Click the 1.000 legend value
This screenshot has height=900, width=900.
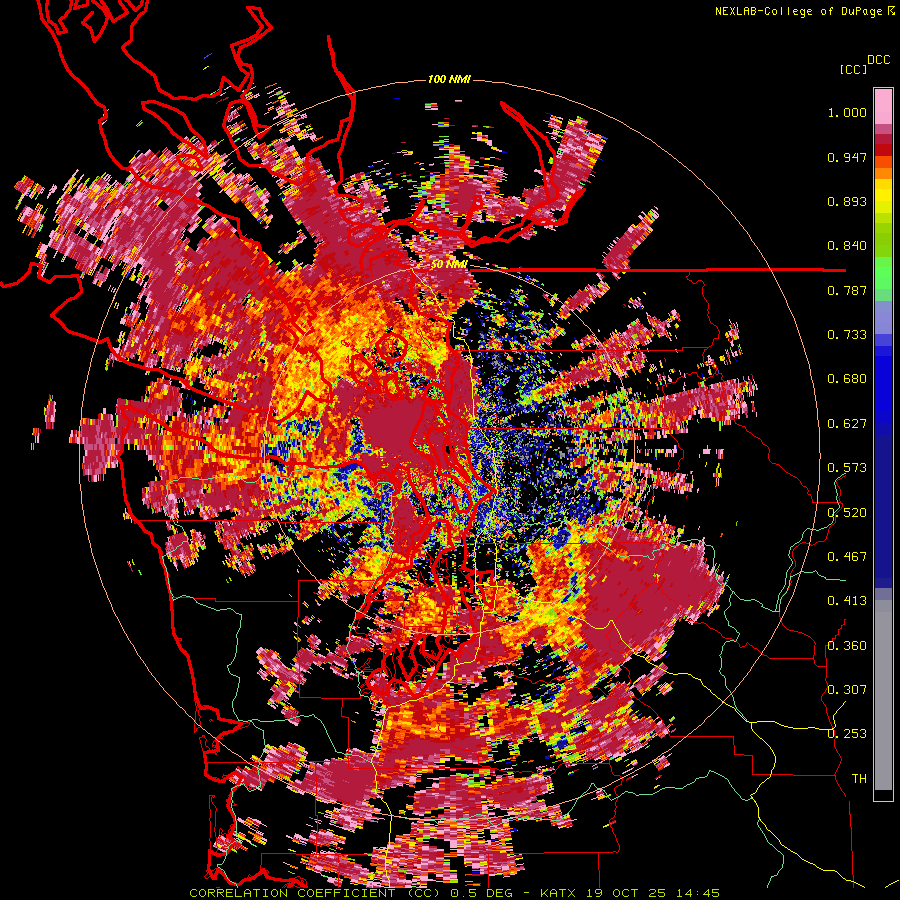[847, 112]
